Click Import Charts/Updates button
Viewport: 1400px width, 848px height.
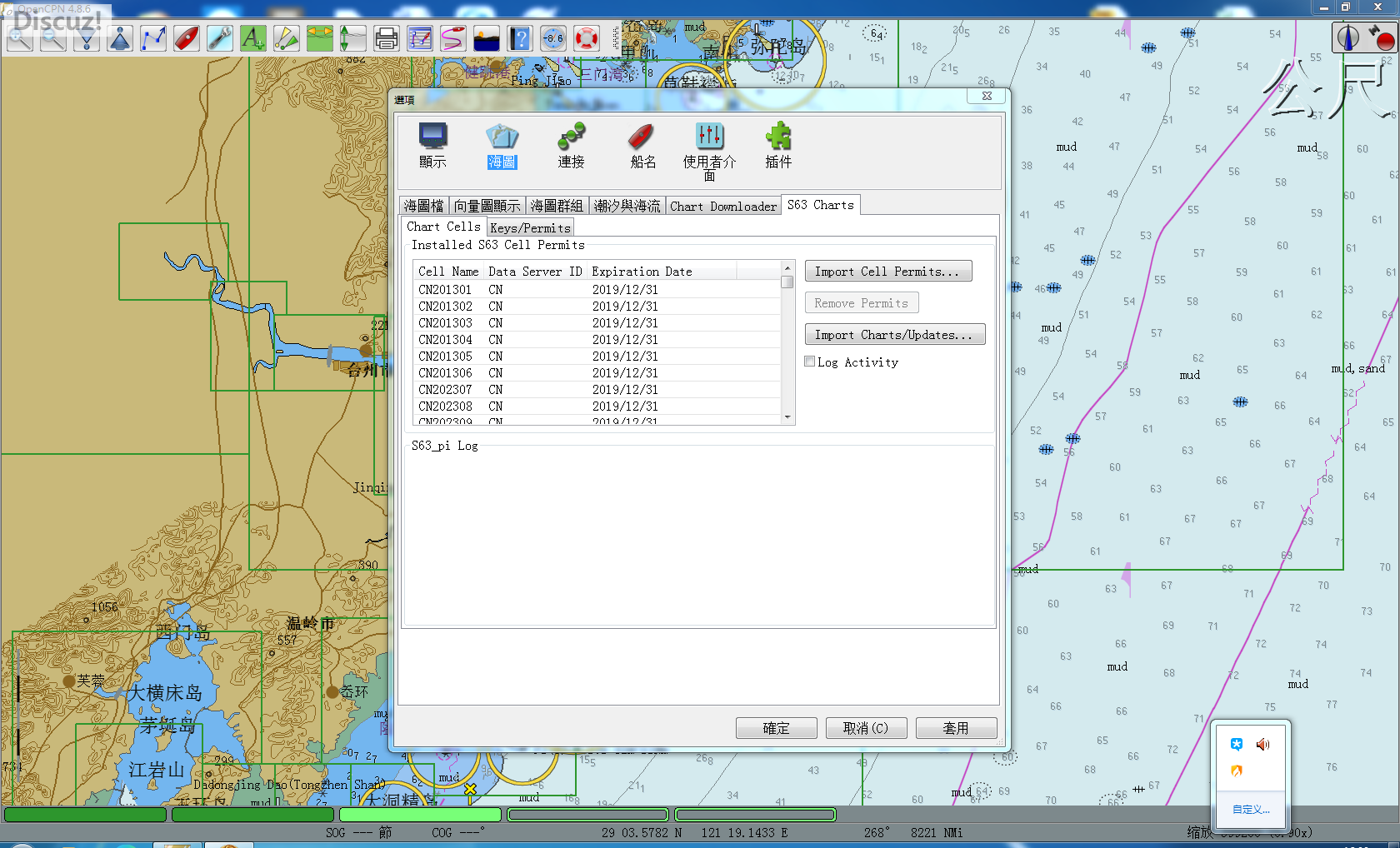(895, 335)
